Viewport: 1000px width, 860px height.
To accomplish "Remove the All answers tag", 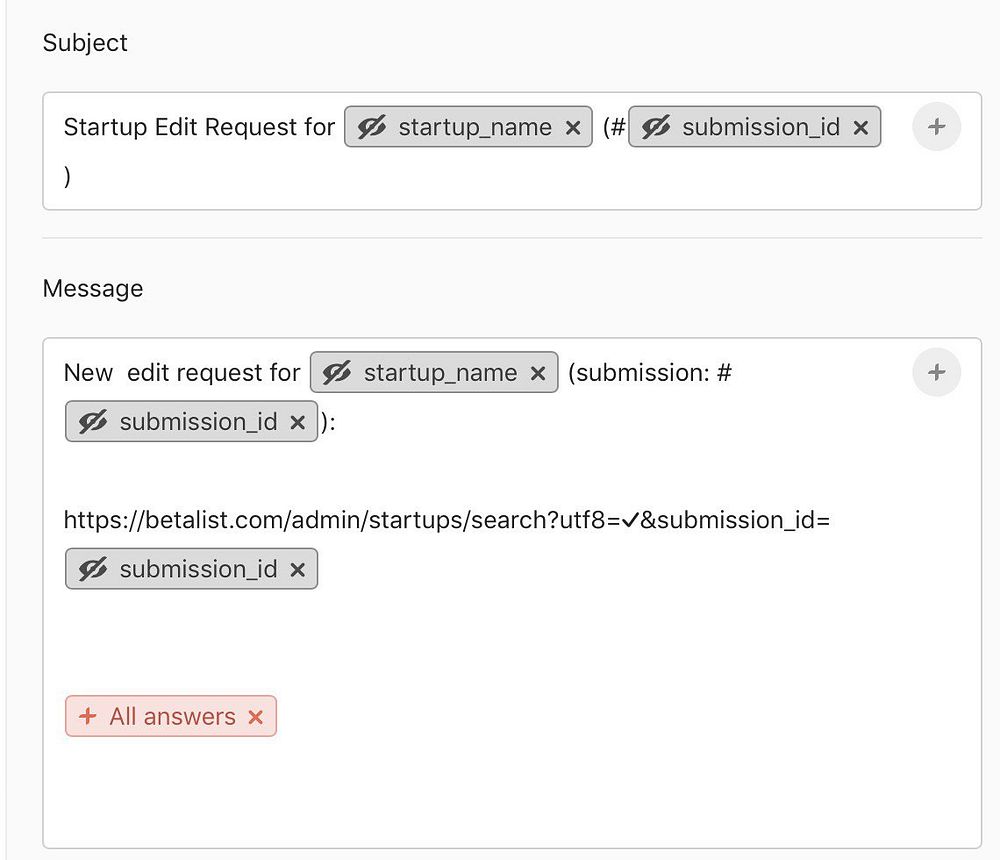I will point(255,717).
